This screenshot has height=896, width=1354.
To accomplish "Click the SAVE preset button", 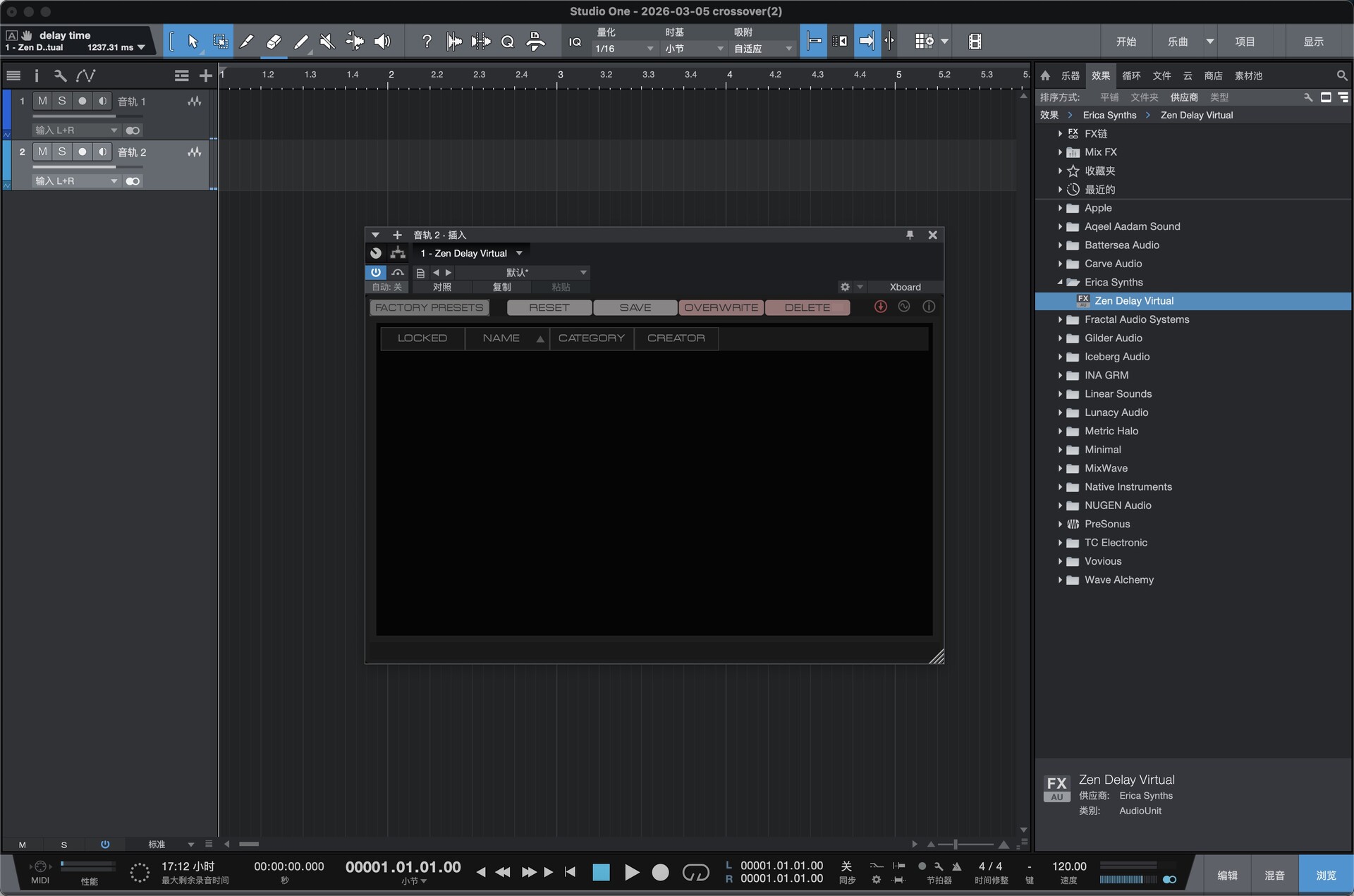I will click(x=635, y=307).
